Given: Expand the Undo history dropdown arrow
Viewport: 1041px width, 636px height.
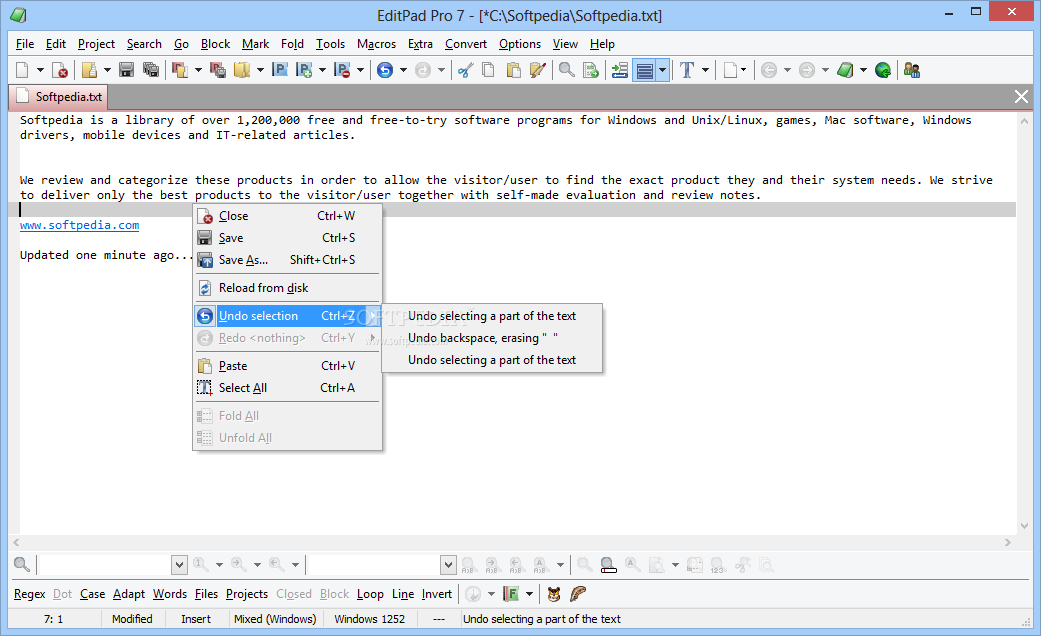Looking at the screenshot, I should pos(403,70).
